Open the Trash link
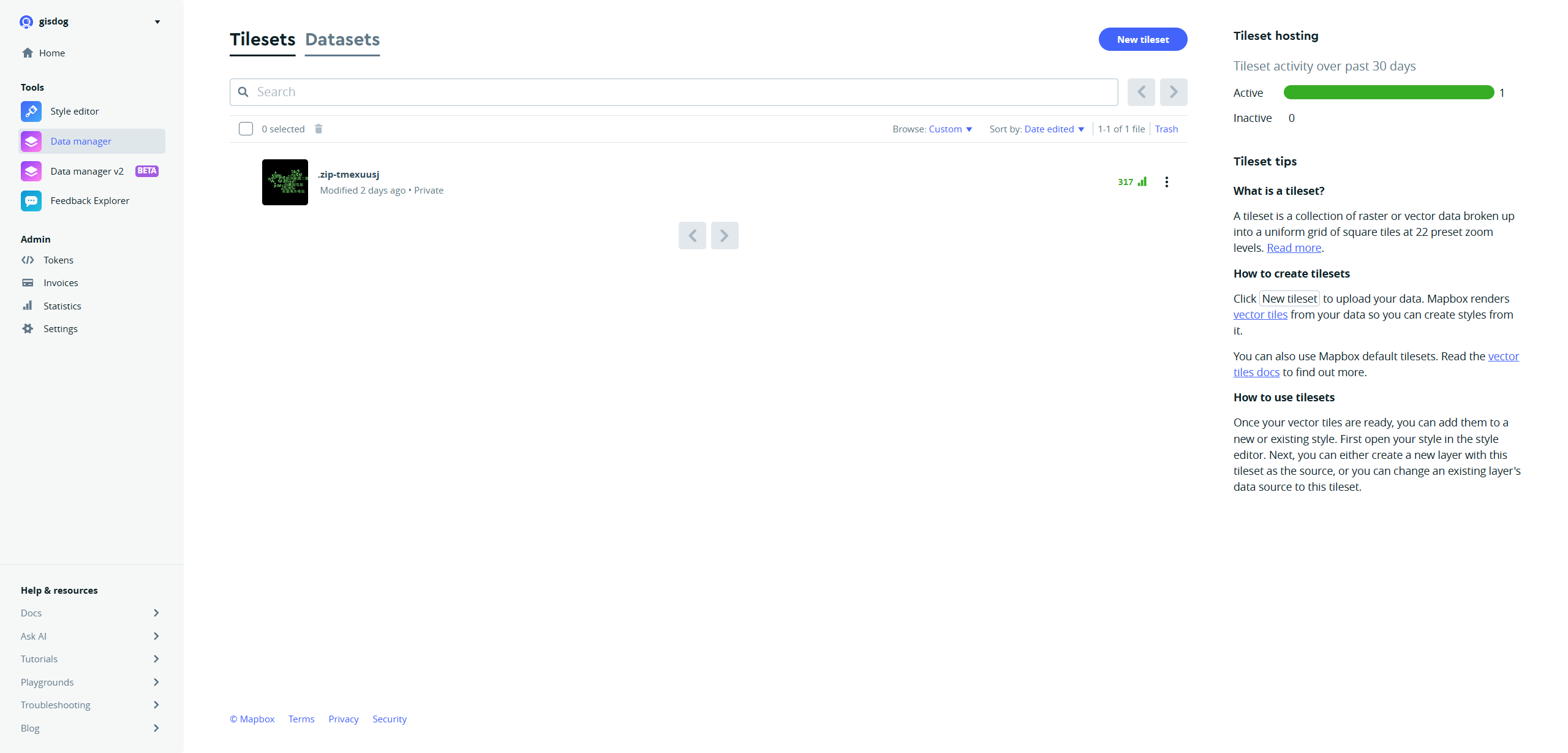 coord(1166,129)
